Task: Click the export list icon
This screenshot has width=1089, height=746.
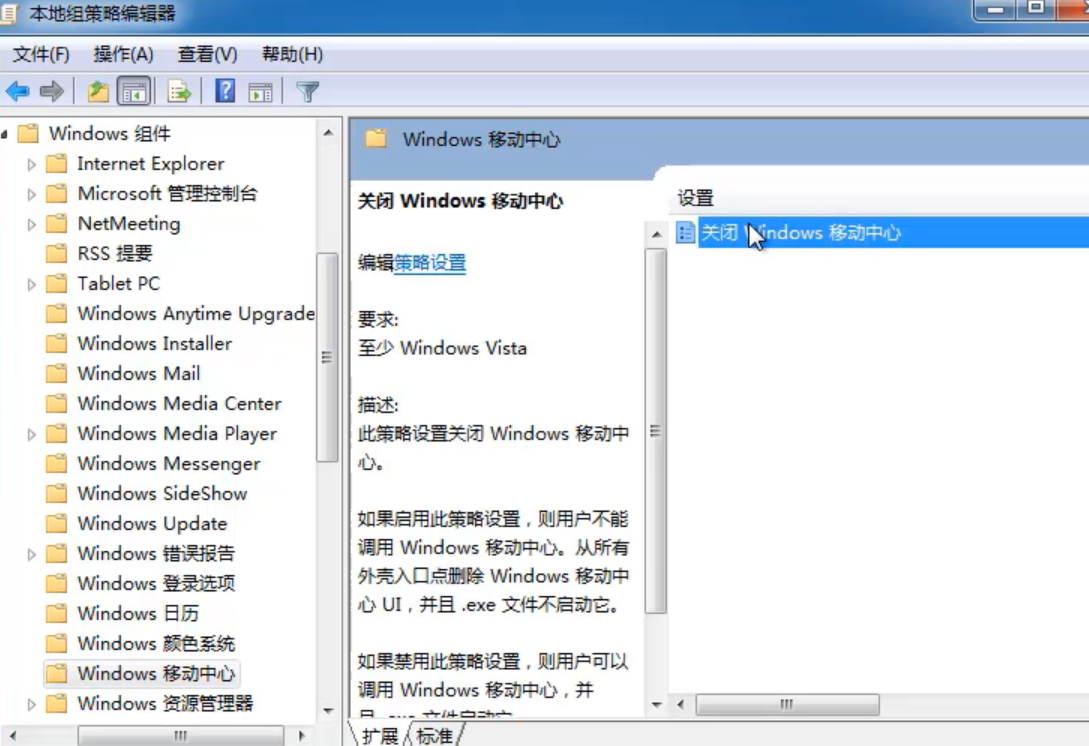Action: click(x=177, y=90)
